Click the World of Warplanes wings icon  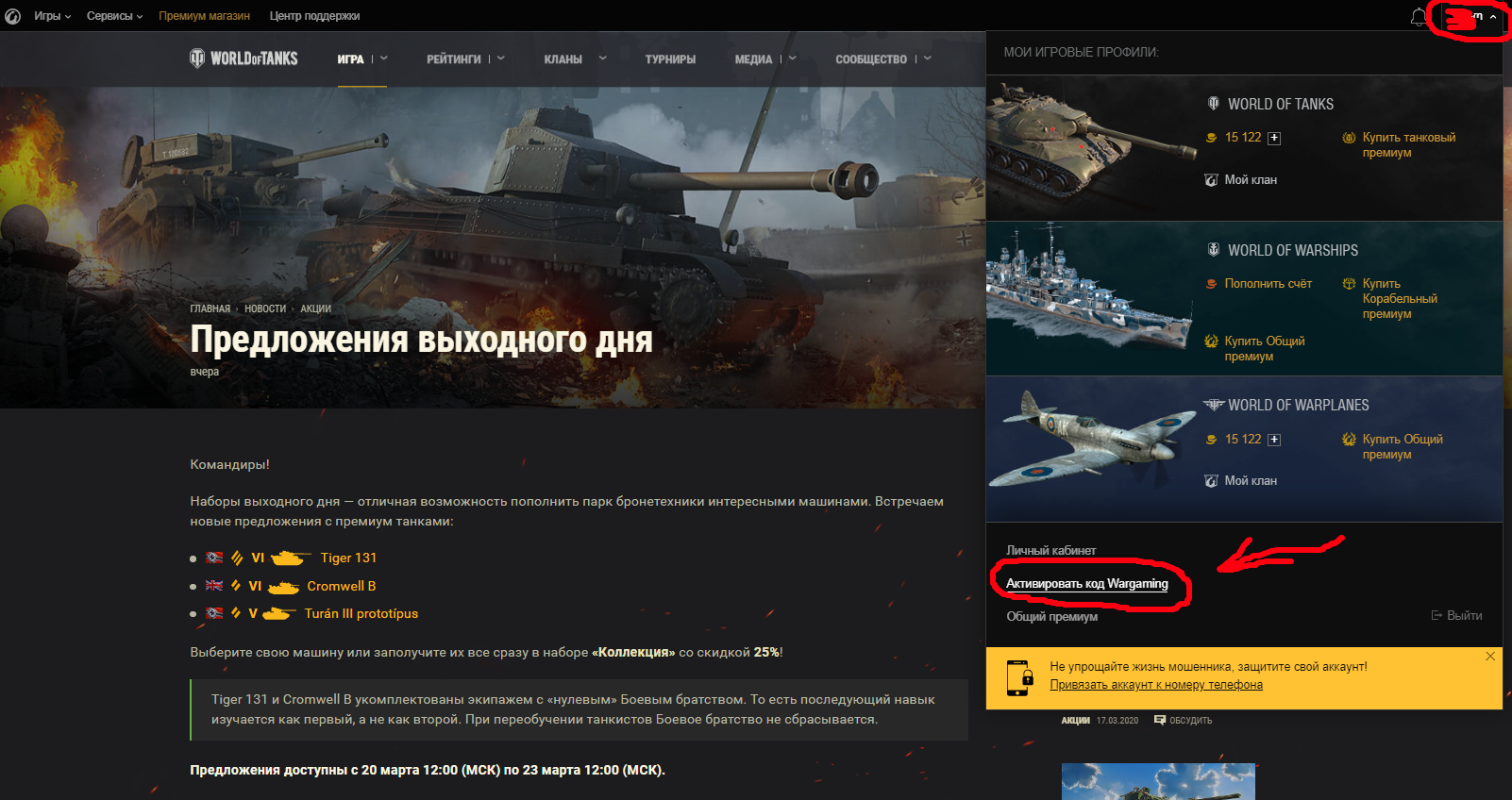(1214, 405)
